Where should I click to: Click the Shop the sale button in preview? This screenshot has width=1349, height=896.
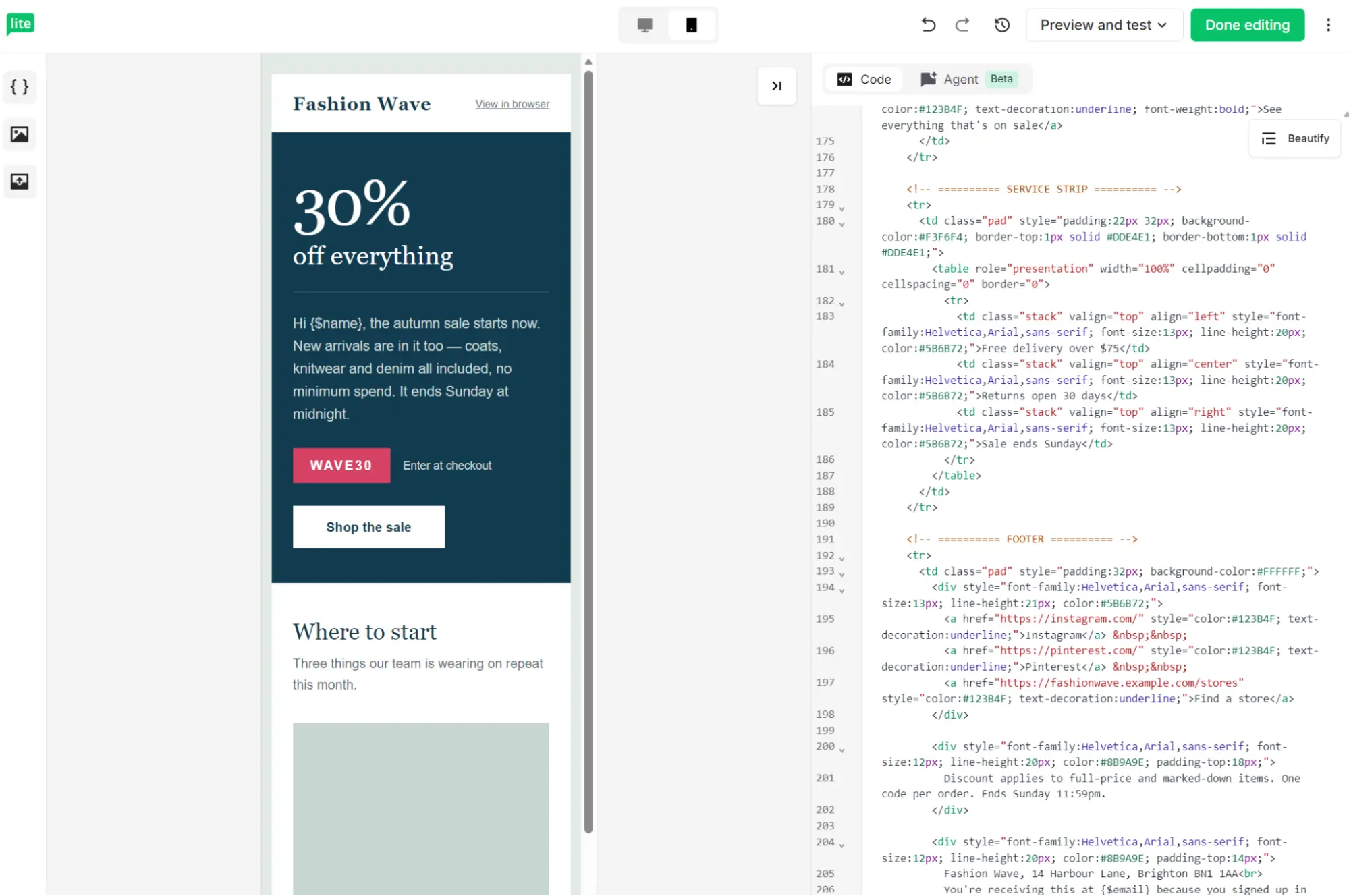368,527
